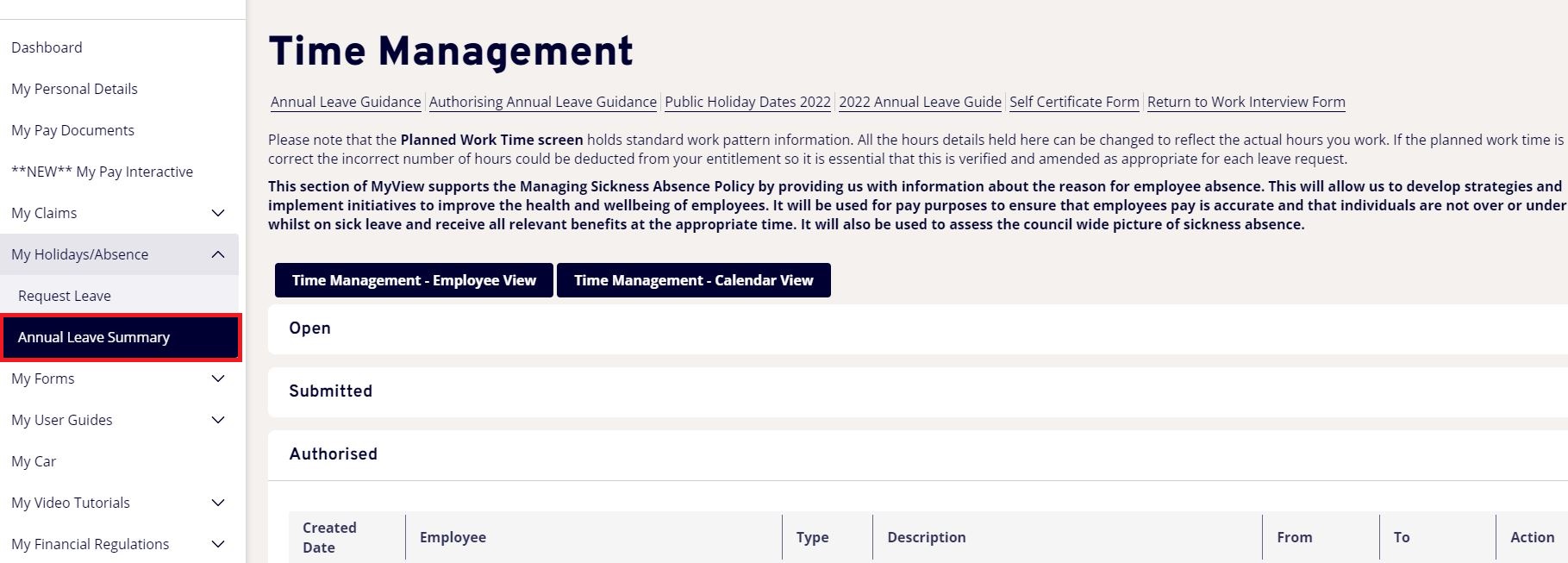The width and height of the screenshot is (1568, 563).
Task: Open the Self Certificate Form link
Action: point(1074,102)
